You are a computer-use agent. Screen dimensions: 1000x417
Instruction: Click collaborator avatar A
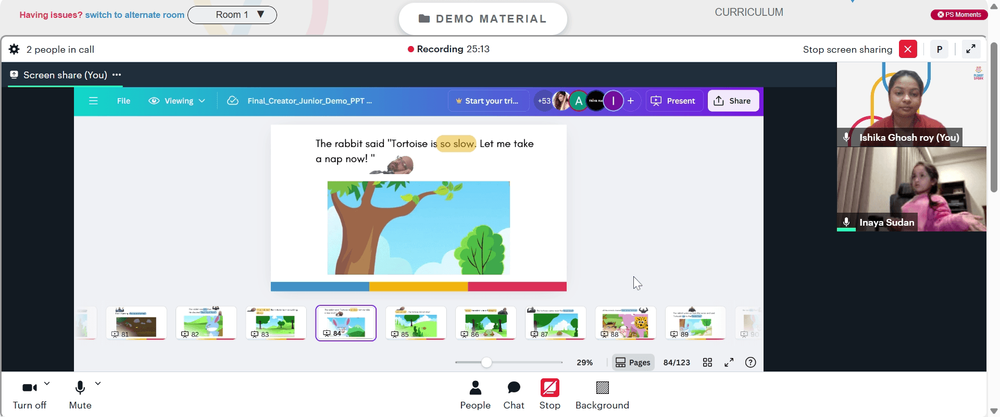(578, 101)
